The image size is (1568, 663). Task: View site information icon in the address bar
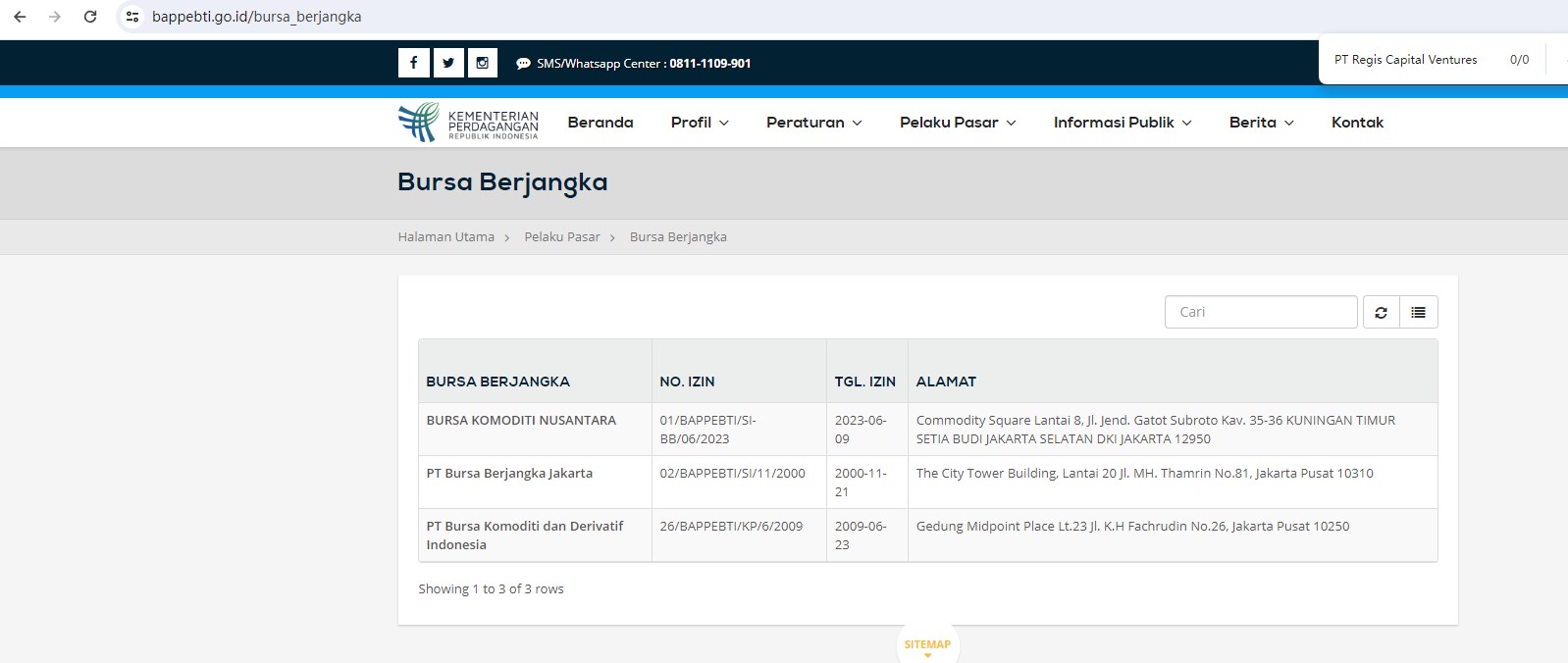[x=132, y=17]
